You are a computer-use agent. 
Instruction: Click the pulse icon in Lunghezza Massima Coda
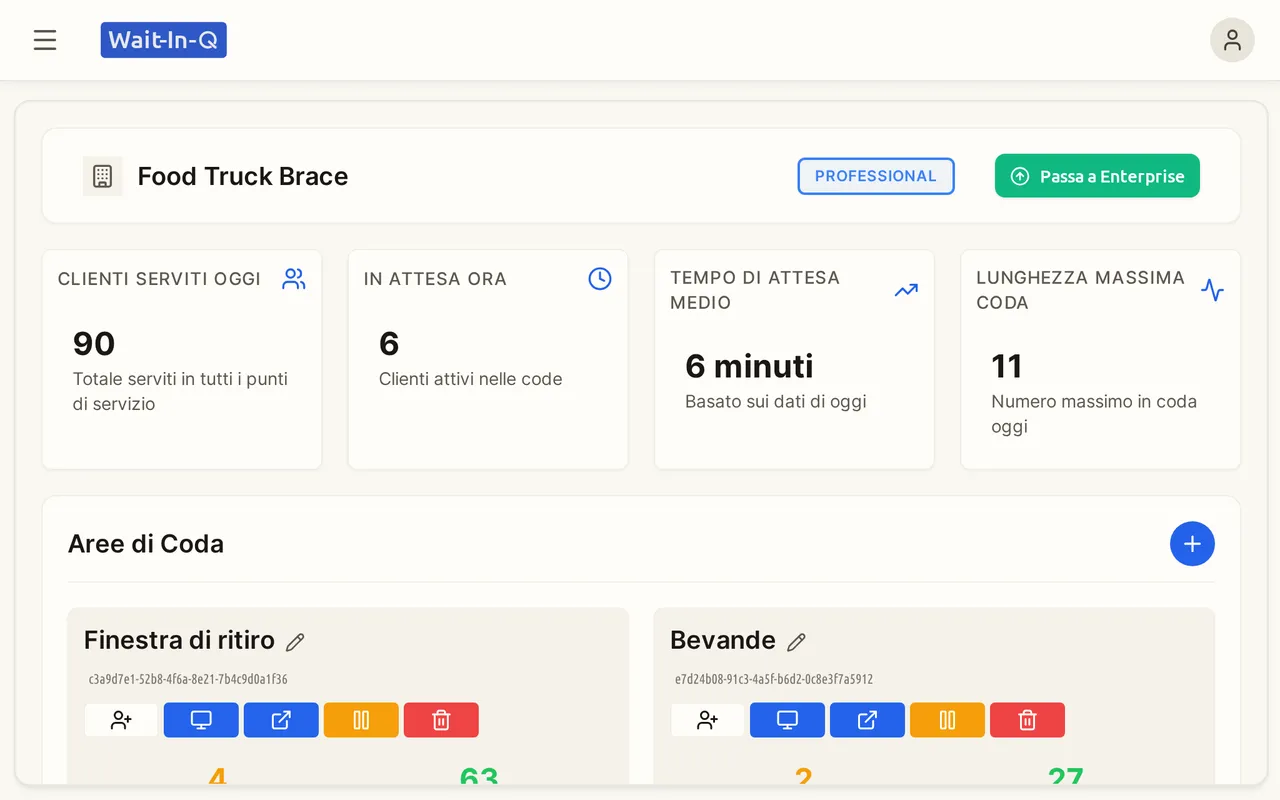click(x=1212, y=291)
